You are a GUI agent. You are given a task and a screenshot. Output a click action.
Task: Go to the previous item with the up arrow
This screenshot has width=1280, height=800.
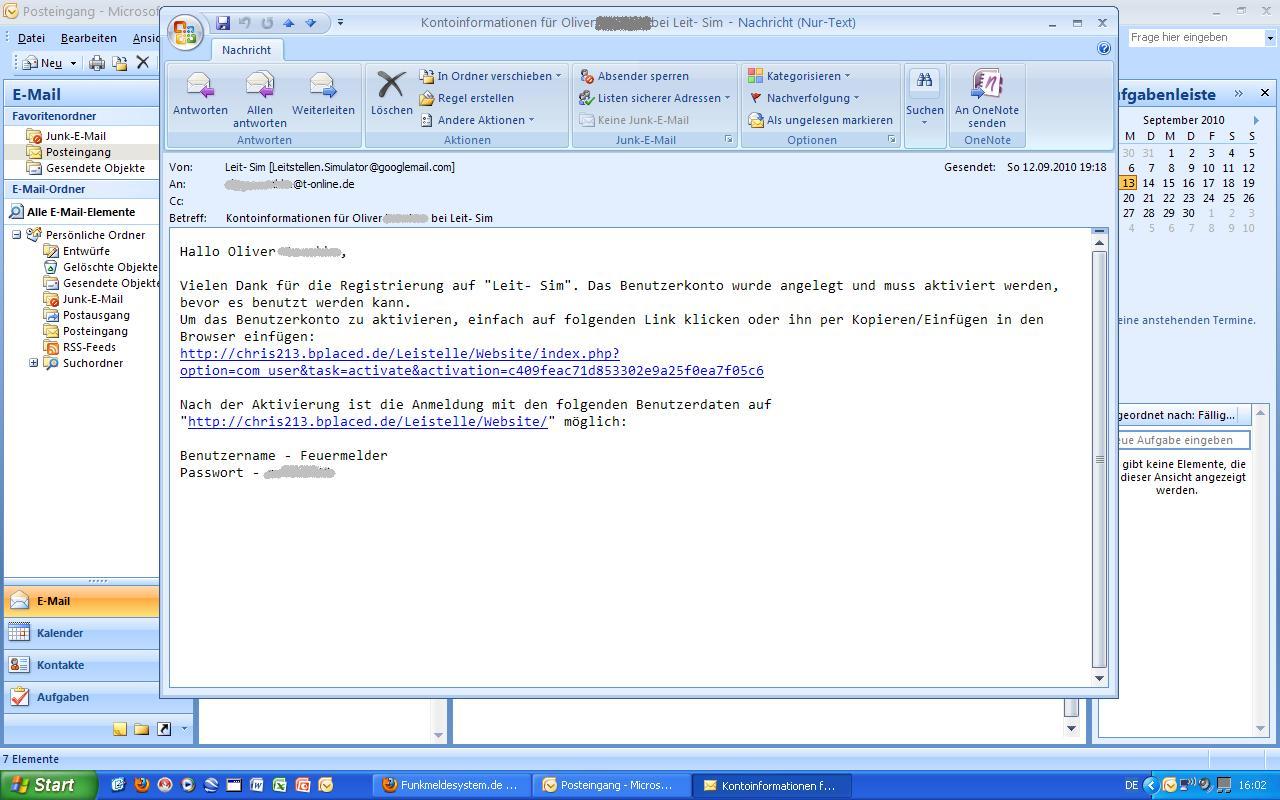click(289, 23)
